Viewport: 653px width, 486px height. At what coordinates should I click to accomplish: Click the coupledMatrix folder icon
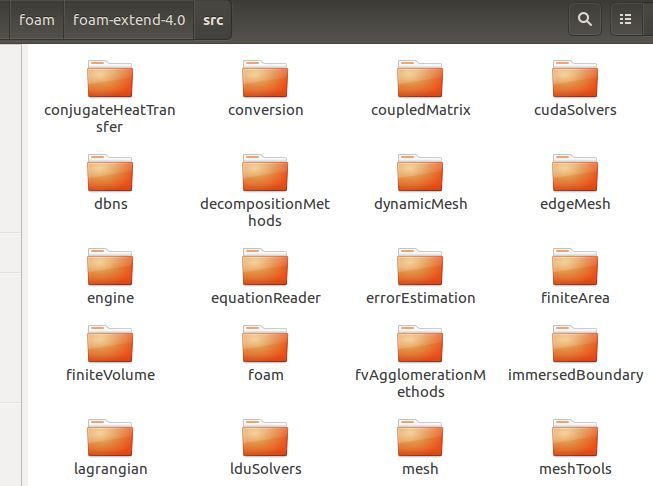point(420,79)
